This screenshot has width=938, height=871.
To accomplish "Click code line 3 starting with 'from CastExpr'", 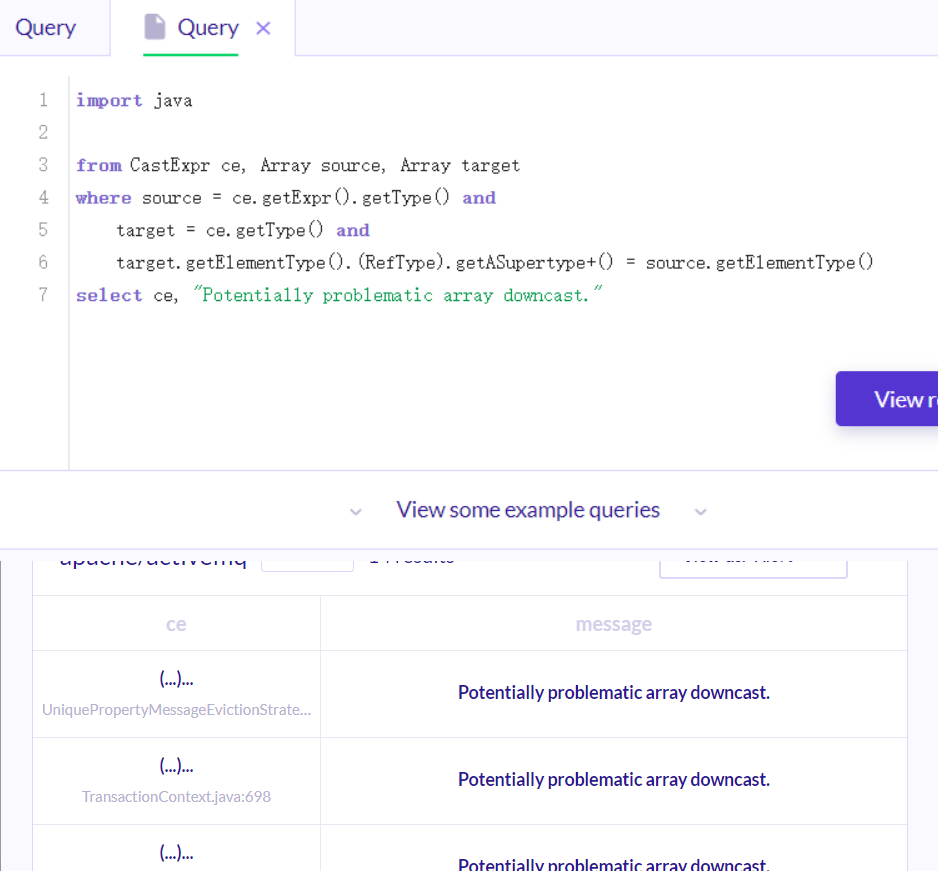I will (x=298, y=165).
